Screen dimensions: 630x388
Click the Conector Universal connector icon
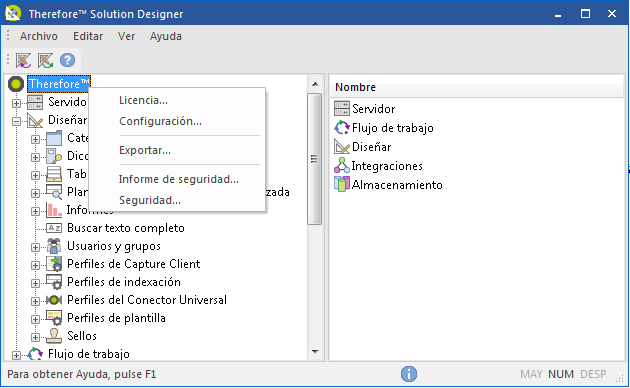pos(54,300)
